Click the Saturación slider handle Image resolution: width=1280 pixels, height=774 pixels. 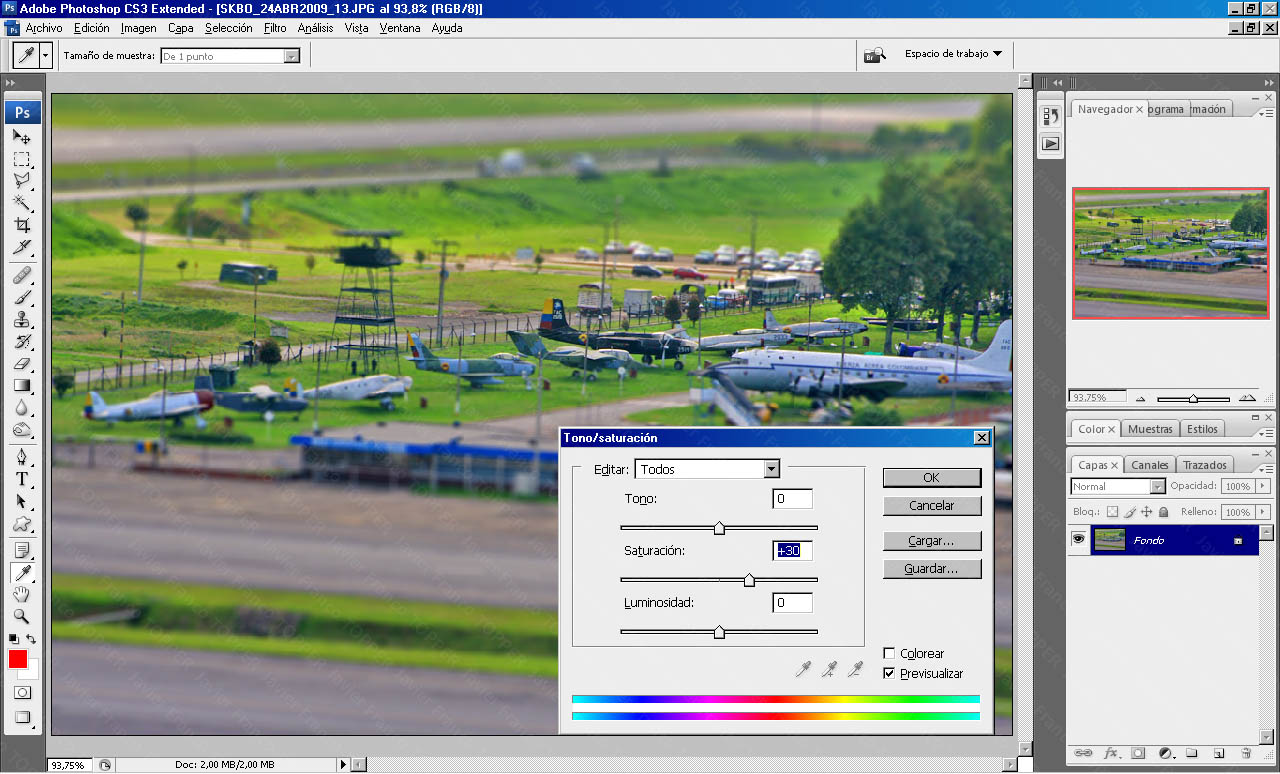749,580
